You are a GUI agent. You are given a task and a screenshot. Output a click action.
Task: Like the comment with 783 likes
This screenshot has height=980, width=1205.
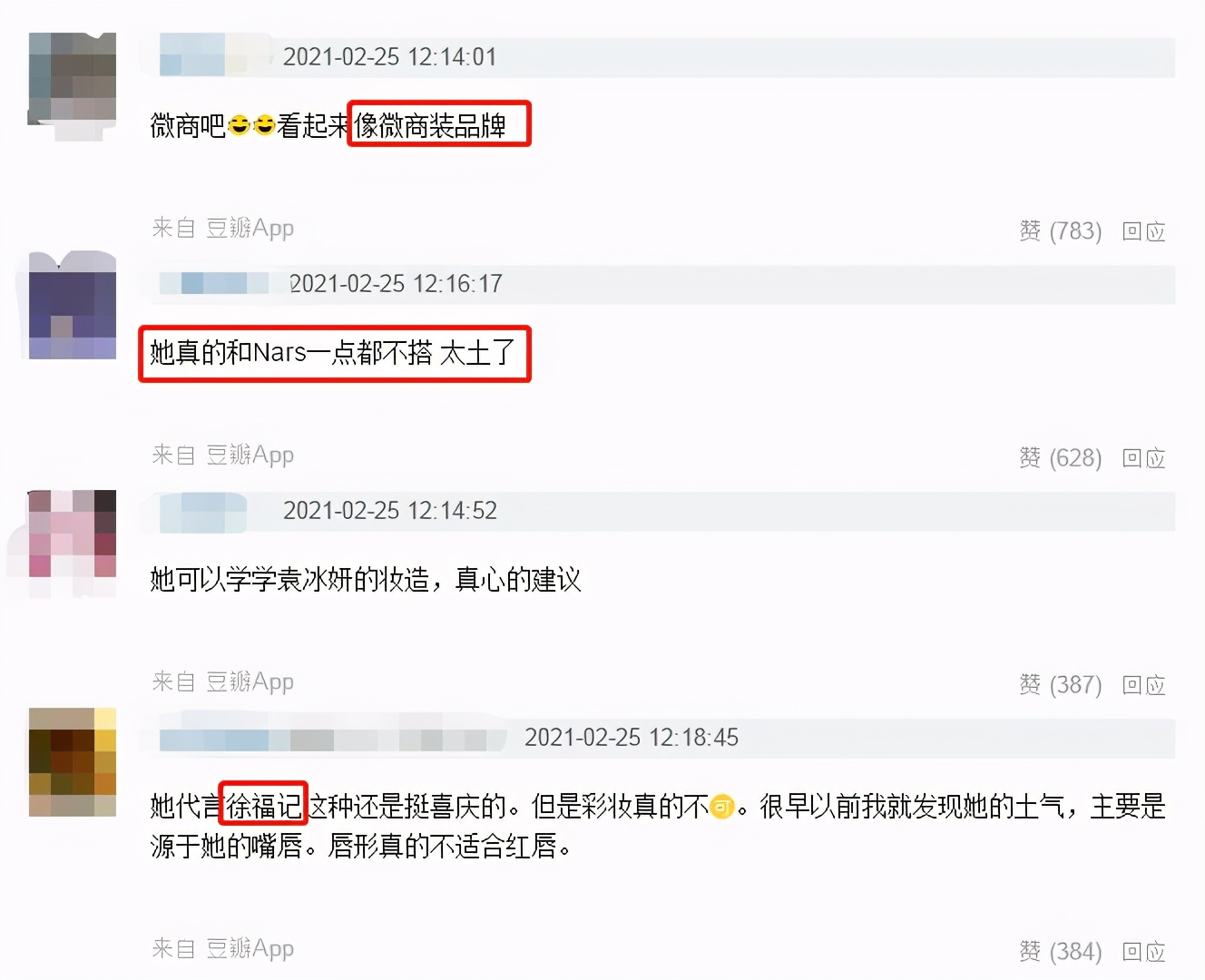tap(1060, 231)
